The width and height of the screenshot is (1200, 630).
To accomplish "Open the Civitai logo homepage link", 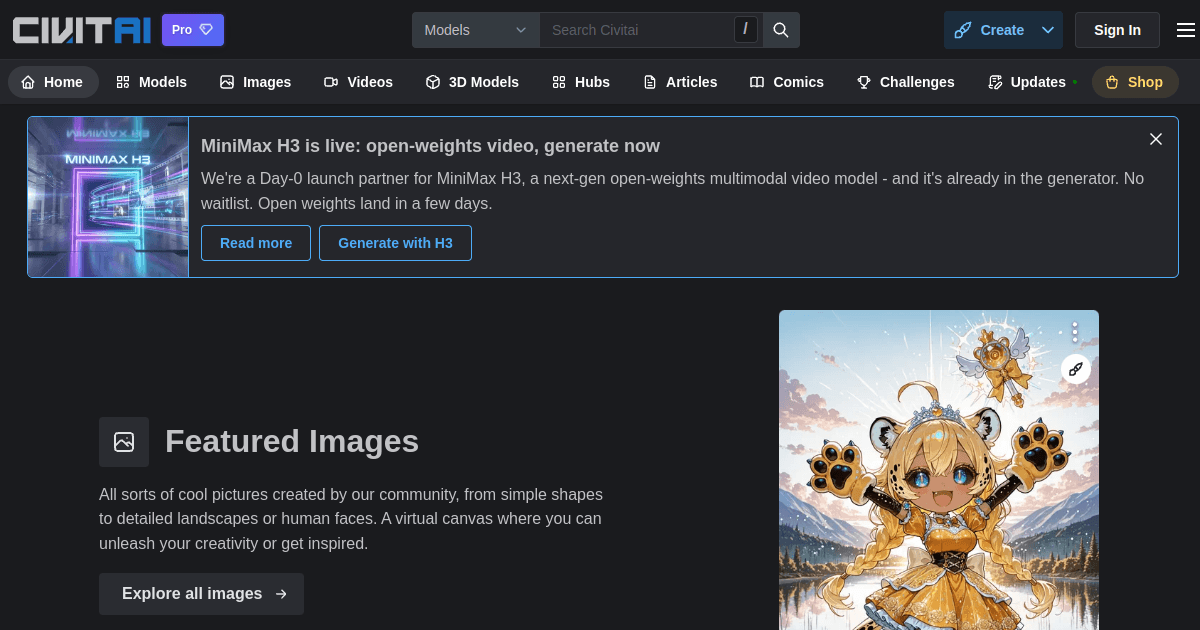I will 83,30.
